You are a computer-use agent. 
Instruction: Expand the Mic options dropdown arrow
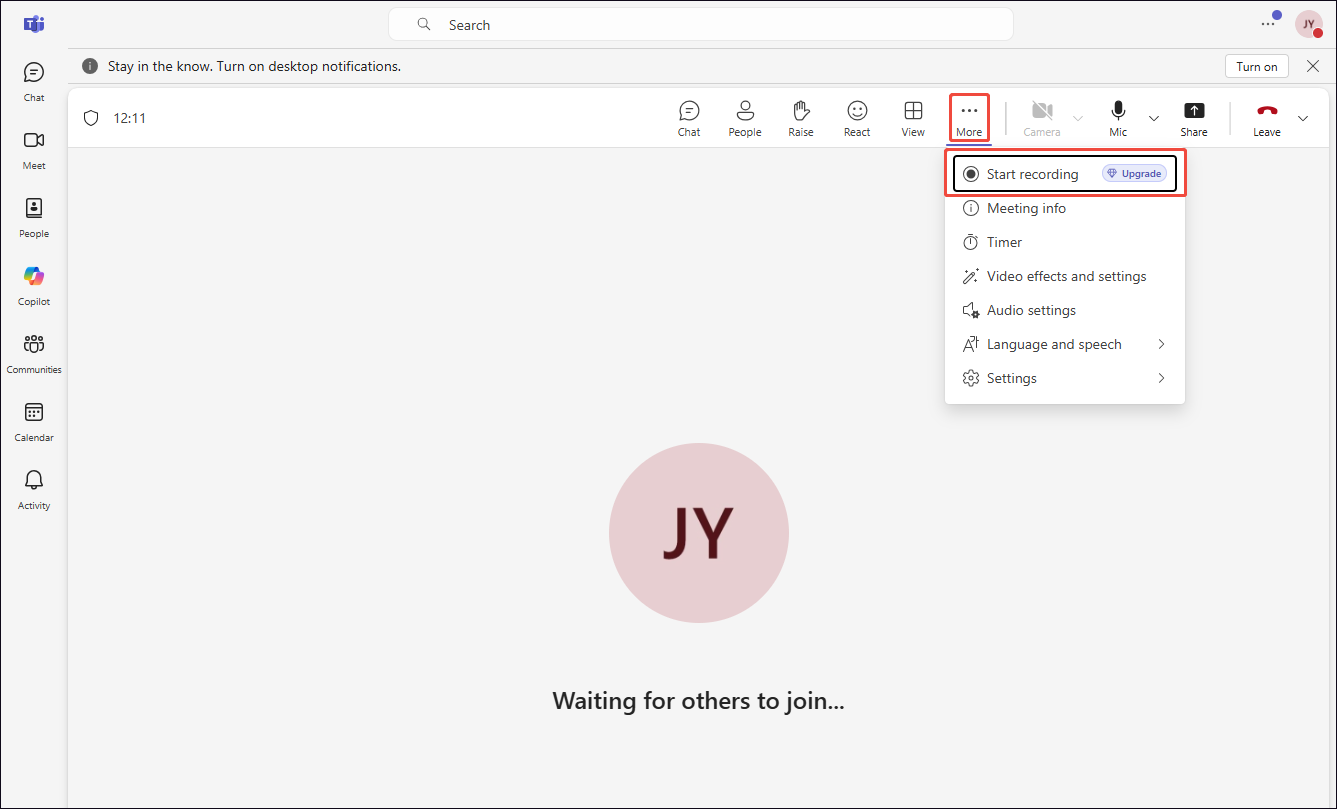[1154, 118]
